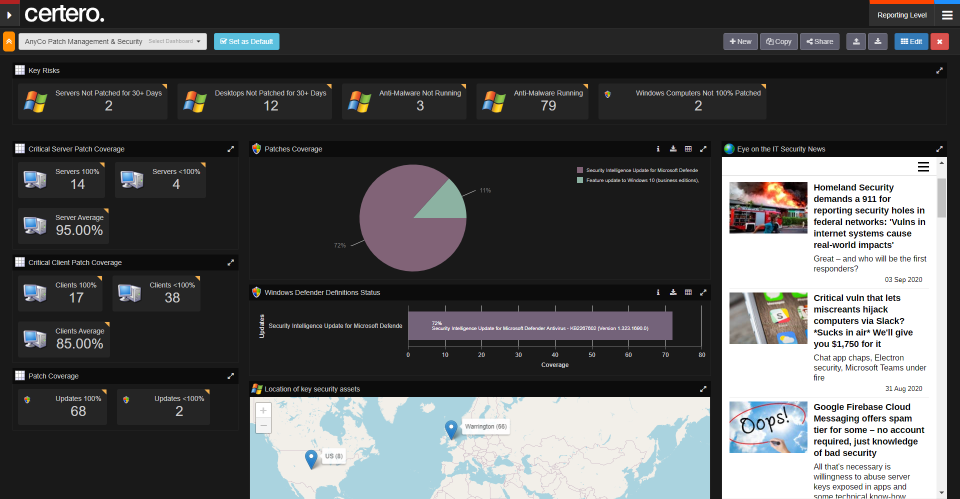The image size is (960, 499).
Task: Click the Clients <100% tile showing 38
Action: coord(157,293)
